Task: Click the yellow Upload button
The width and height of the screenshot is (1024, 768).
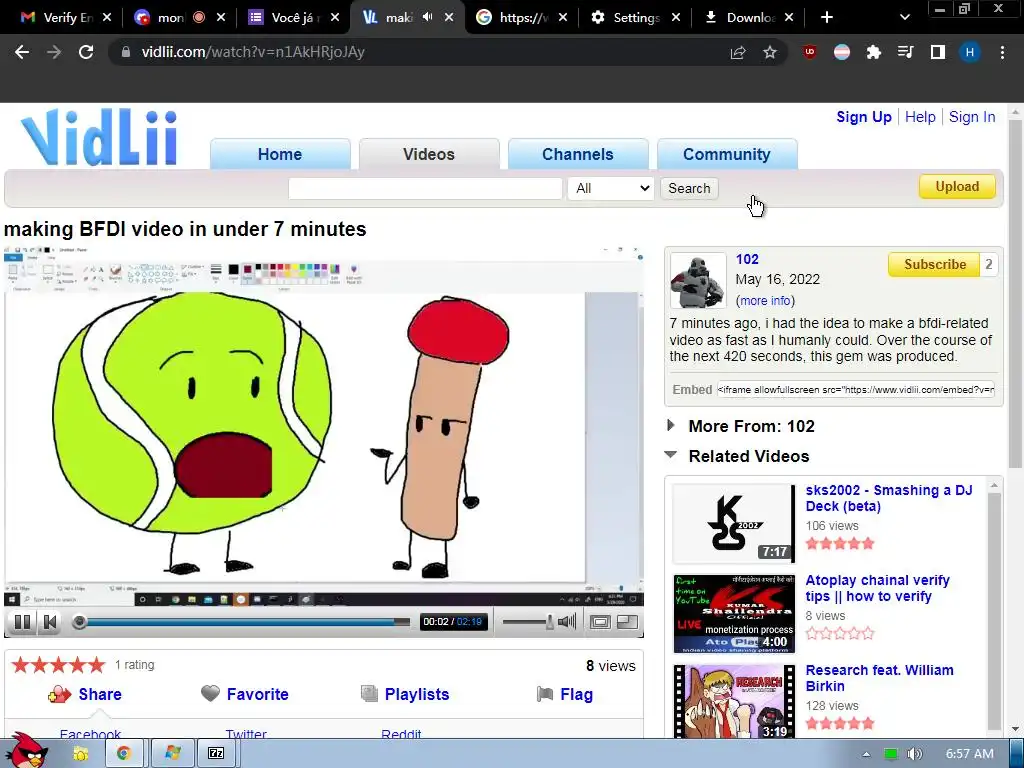Action: 957,187
